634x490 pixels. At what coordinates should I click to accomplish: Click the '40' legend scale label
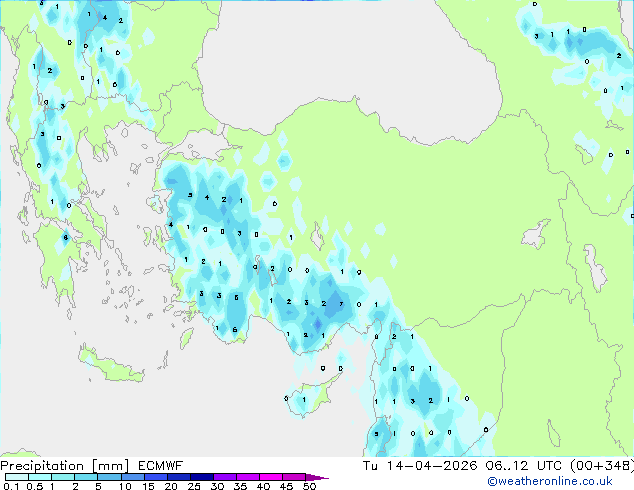pyautogui.click(x=263, y=486)
